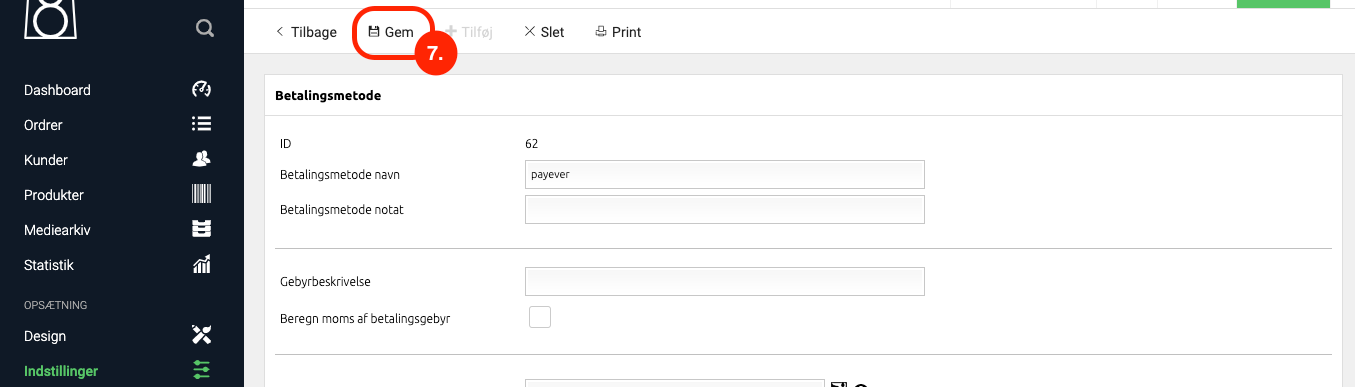Click the Indstillinger sliders icon

click(201, 370)
